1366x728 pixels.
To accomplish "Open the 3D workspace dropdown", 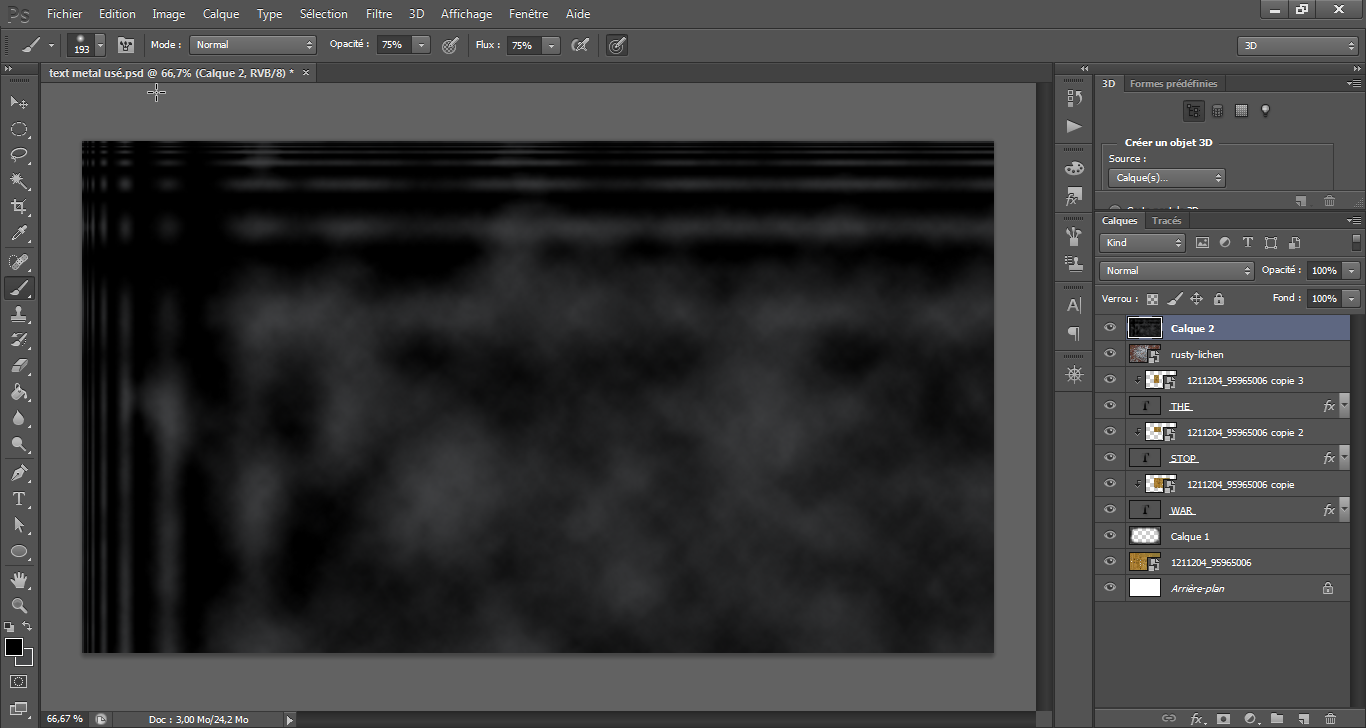I will pos(1297,46).
